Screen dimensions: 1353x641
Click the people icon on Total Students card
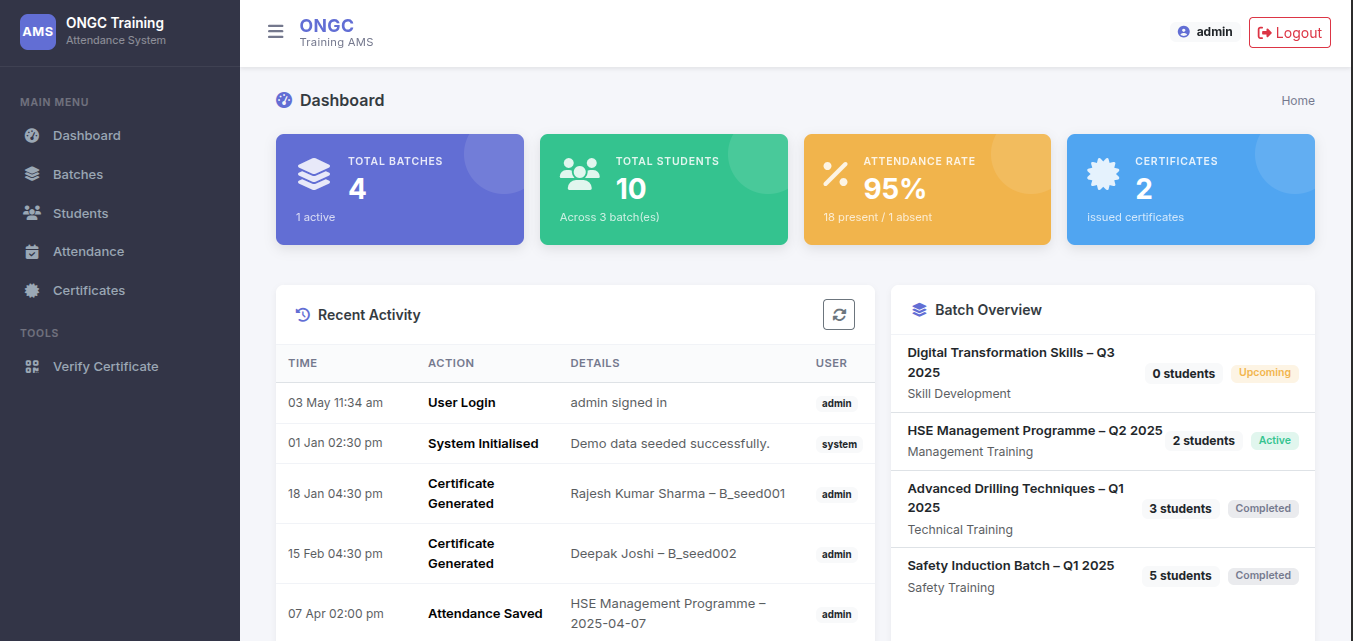tap(580, 174)
